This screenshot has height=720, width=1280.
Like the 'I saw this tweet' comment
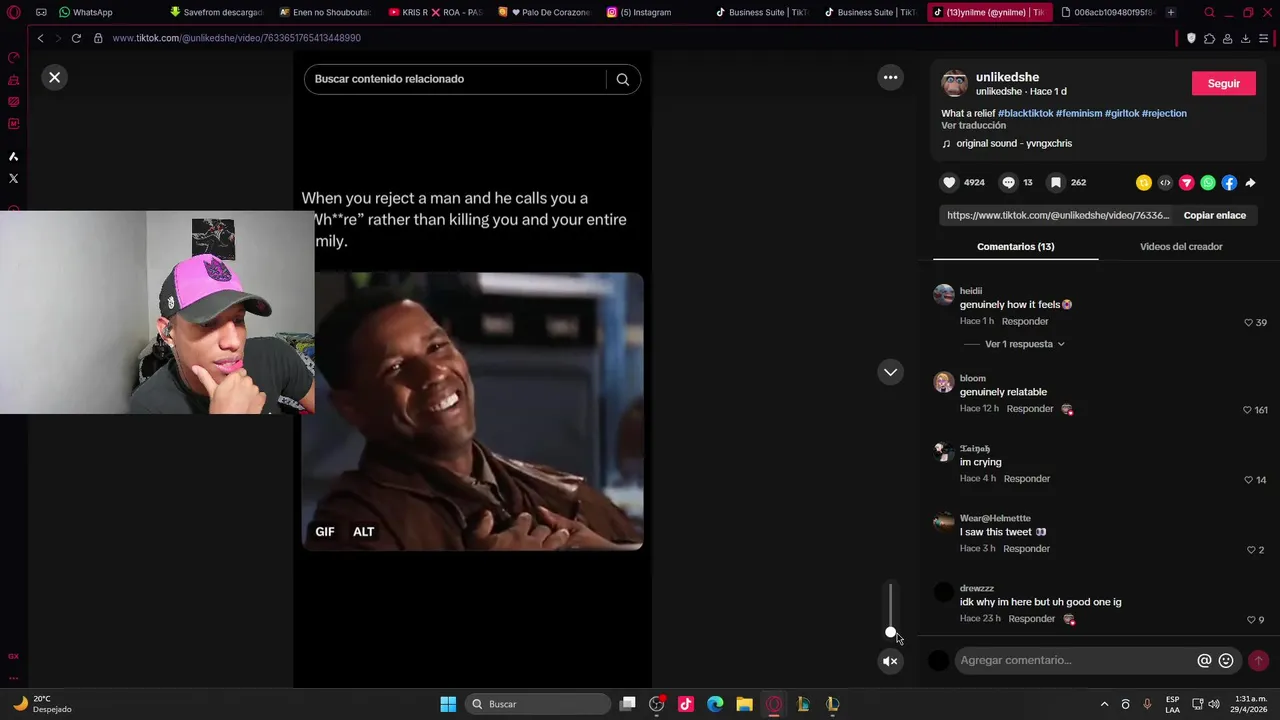click(x=1251, y=550)
